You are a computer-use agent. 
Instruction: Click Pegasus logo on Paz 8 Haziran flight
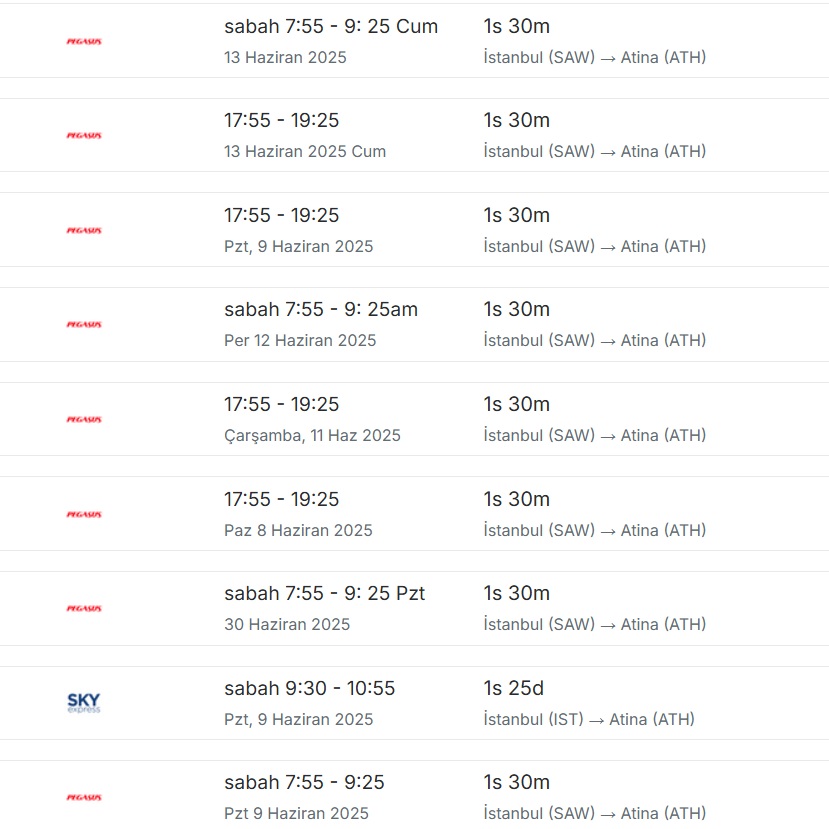pyautogui.click(x=84, y=514)
